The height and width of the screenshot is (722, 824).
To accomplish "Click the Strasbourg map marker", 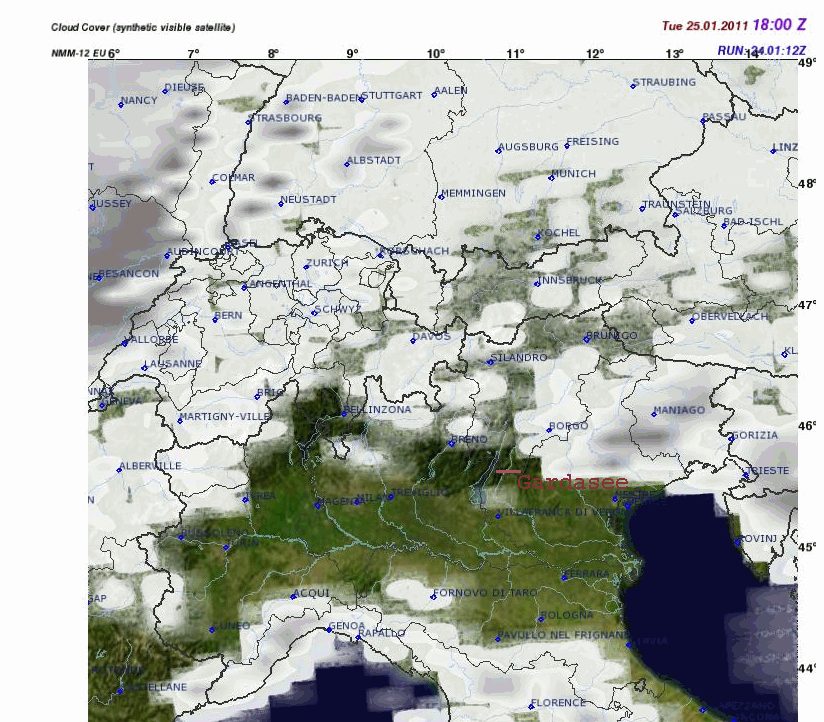I will [x=249, y=122].
